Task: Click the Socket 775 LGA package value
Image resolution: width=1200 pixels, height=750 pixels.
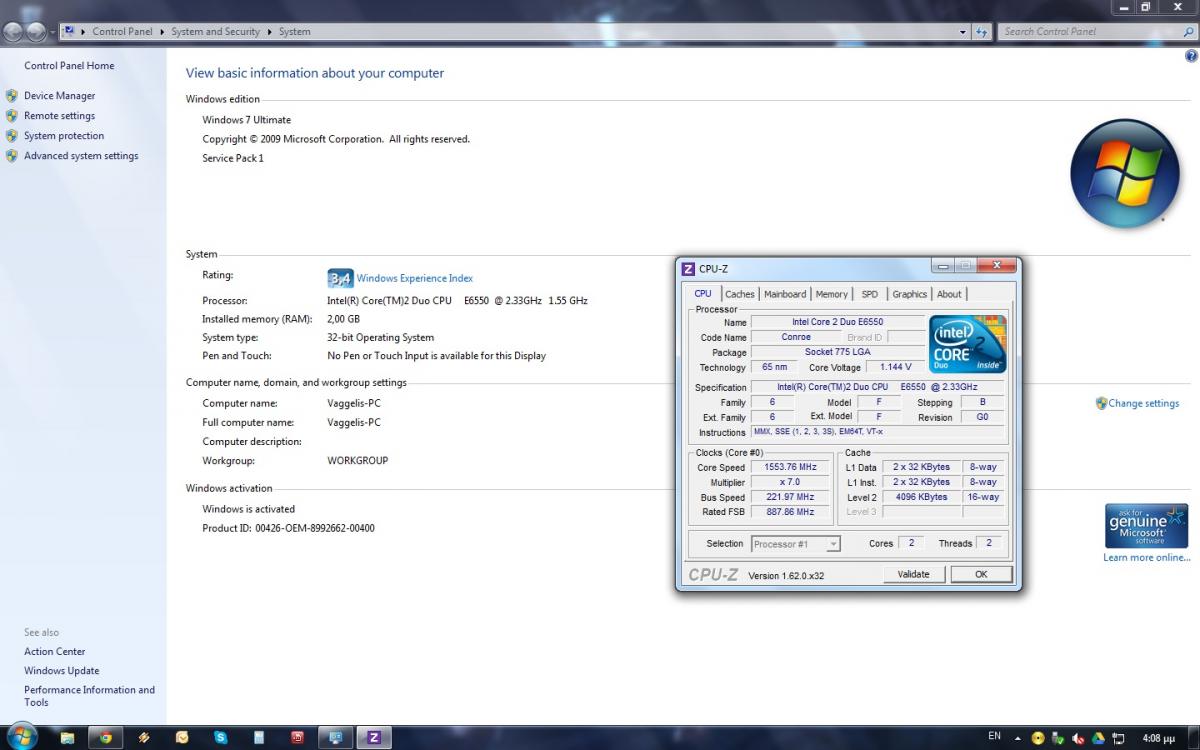Action: pos(838,352)
